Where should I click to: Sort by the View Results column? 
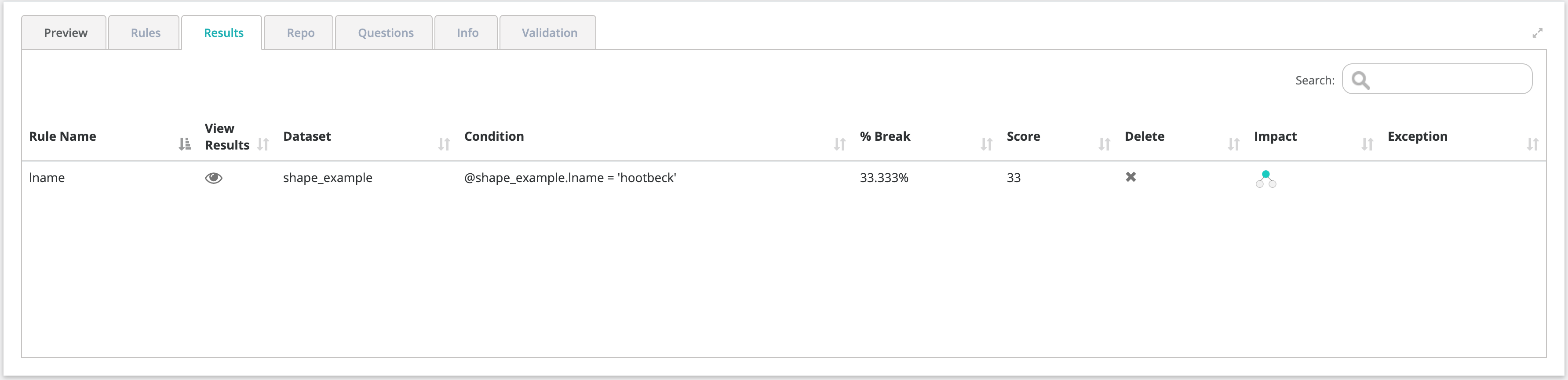click(x=263, y=144)
